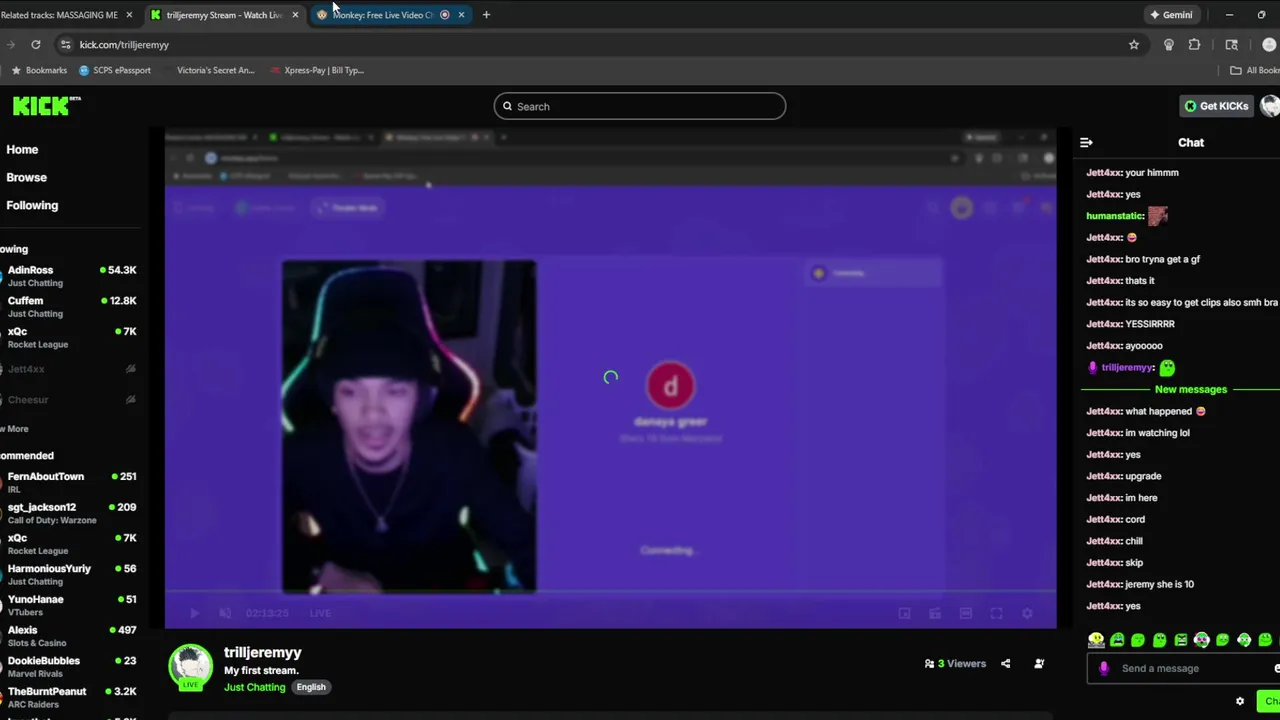The image size is (1280, 720).
Task: Open Chrome extensions puzzle icon
Action: click(1194, 44)
